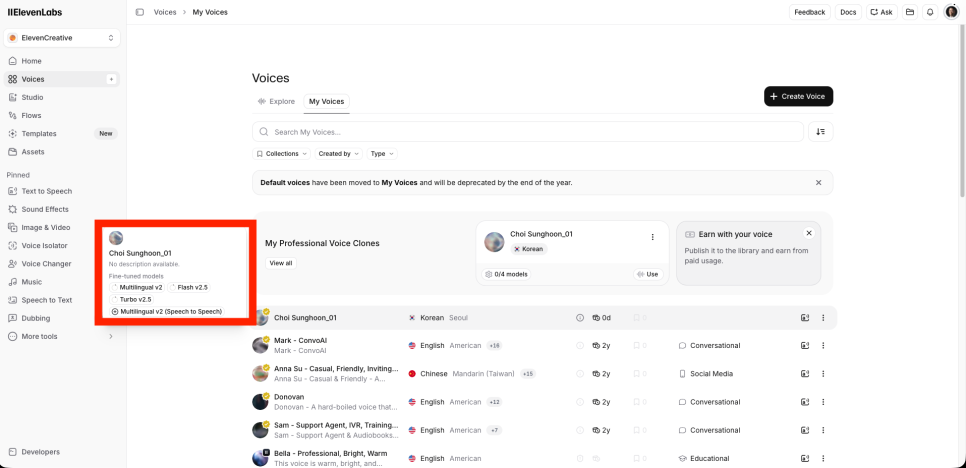Click the page vertical scrollbar
The image size is (966, 468).
click(962, 111)
